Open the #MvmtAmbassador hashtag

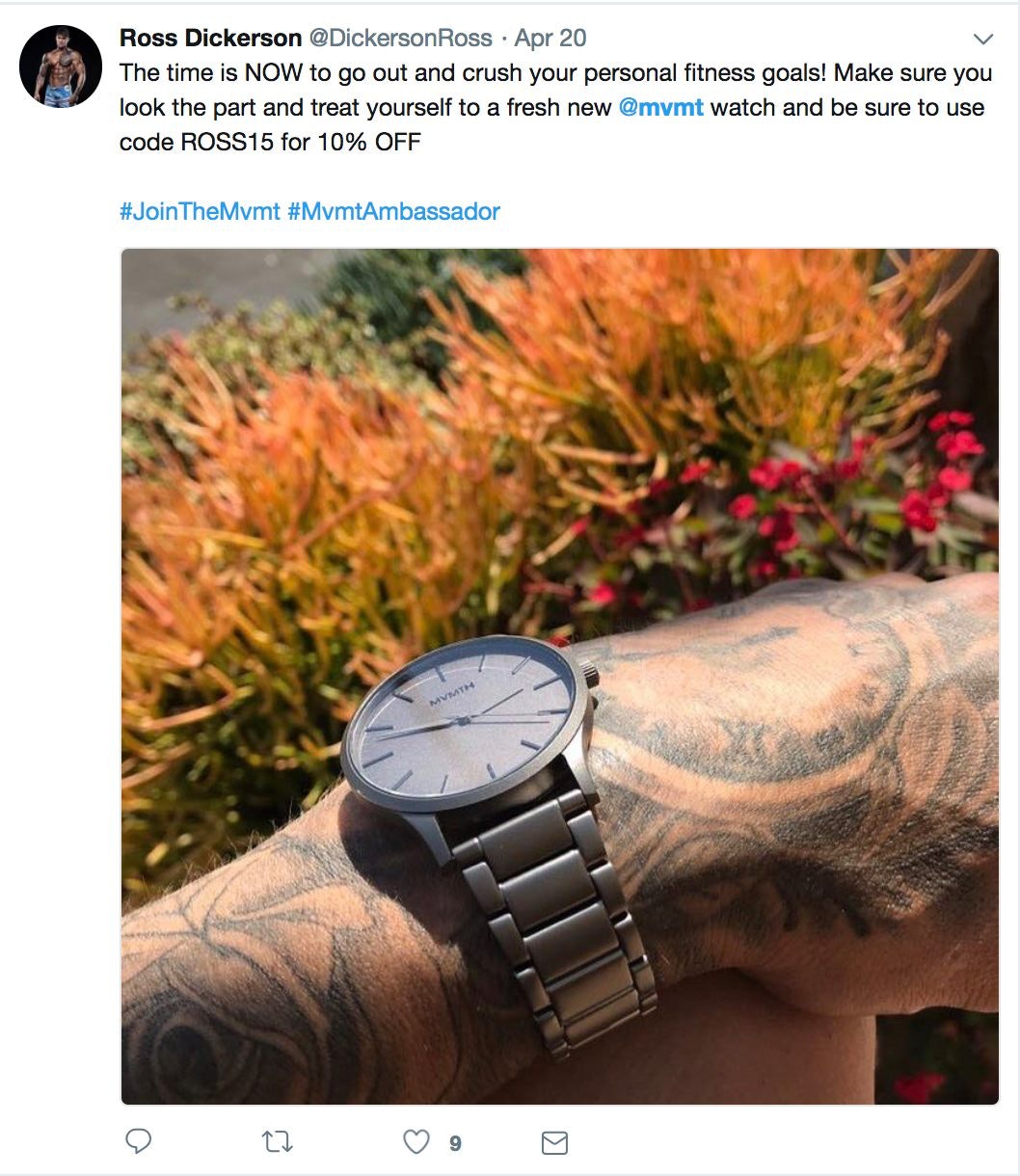click(x=393, y=211)
